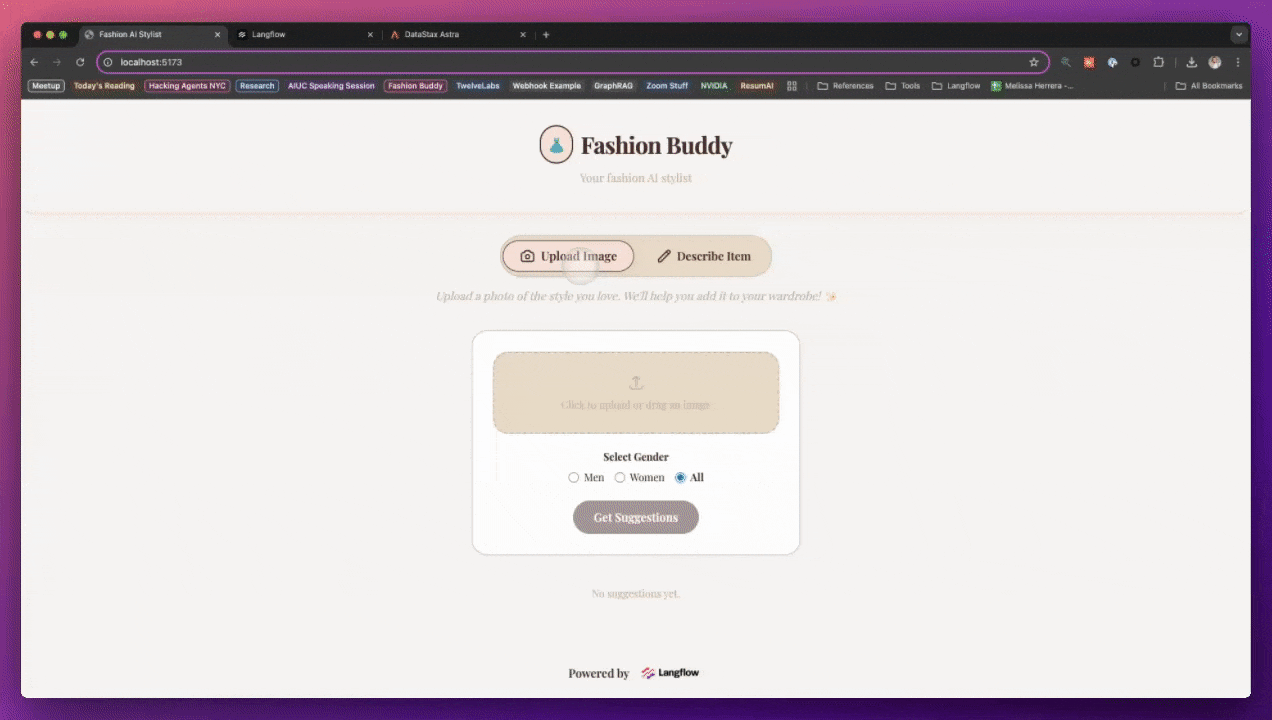The height and width of the screenshot is (720, 1272).
Task: Open the References bookmarks folder
Action: (845, 86)
